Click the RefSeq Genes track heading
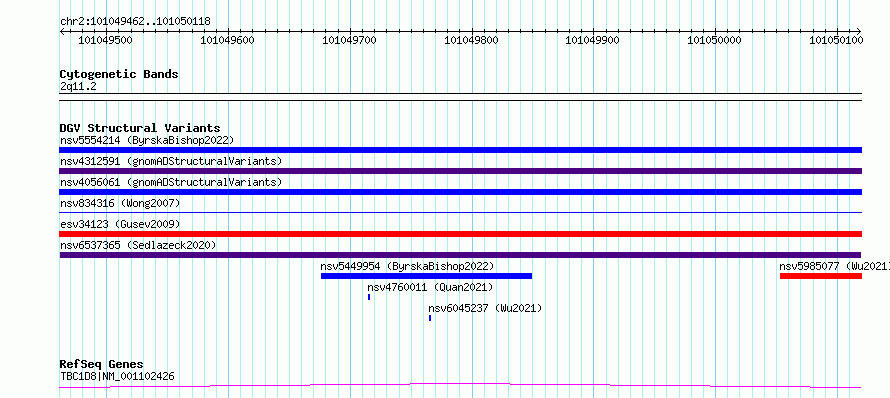 tap(102, 364)
